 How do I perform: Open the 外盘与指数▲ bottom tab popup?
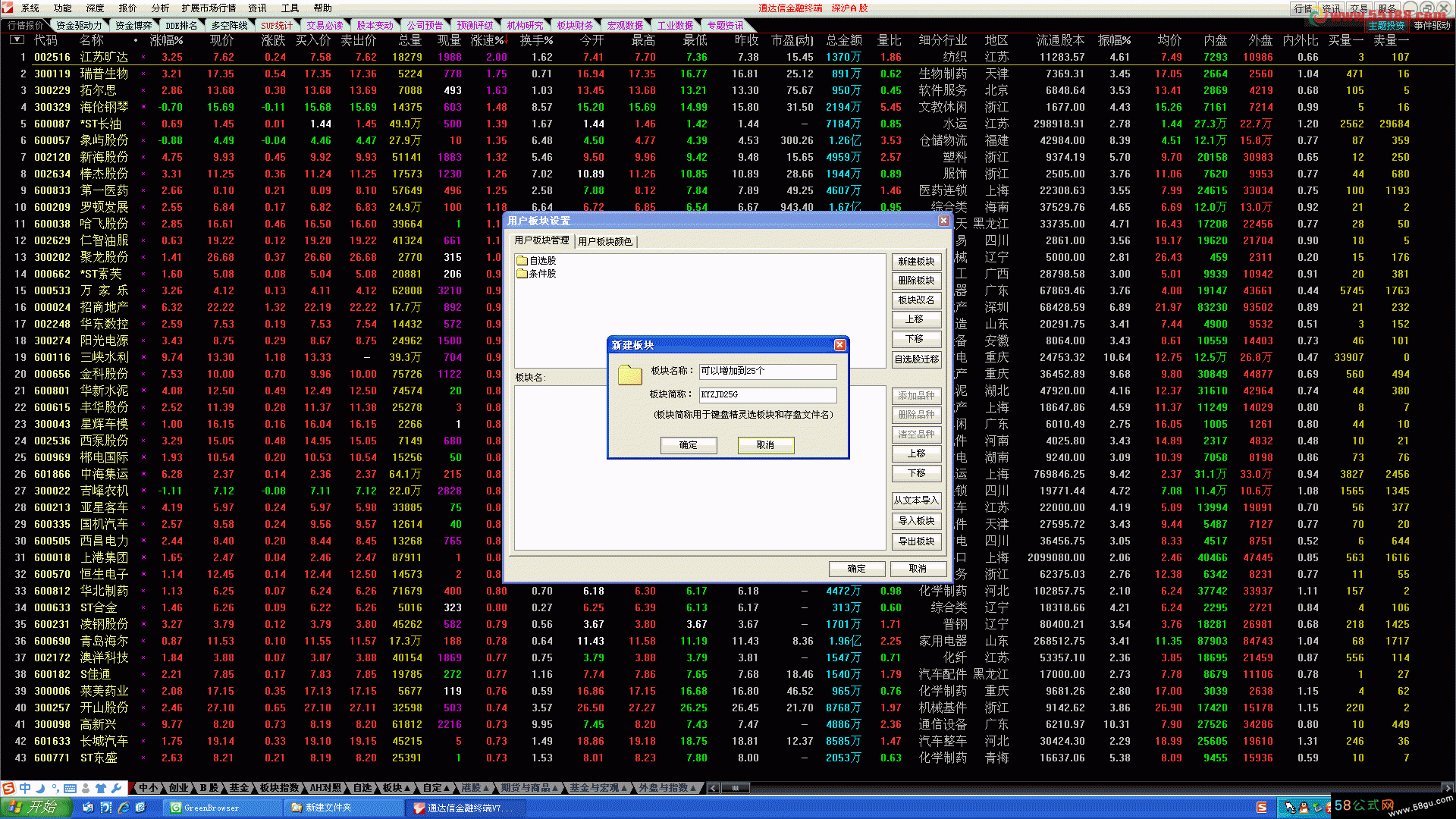coord(668,788)
